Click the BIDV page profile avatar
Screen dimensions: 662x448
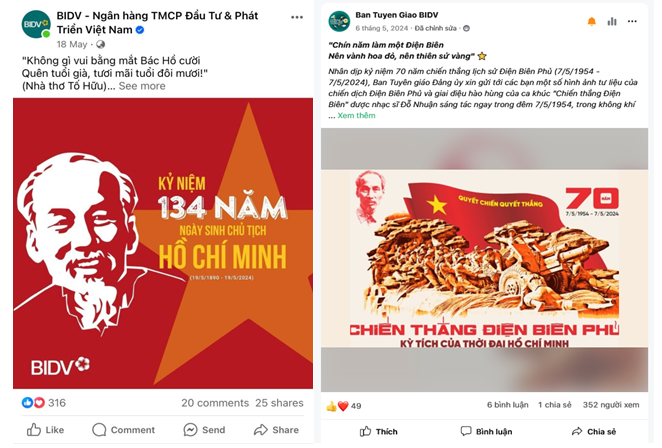[36, 24]
